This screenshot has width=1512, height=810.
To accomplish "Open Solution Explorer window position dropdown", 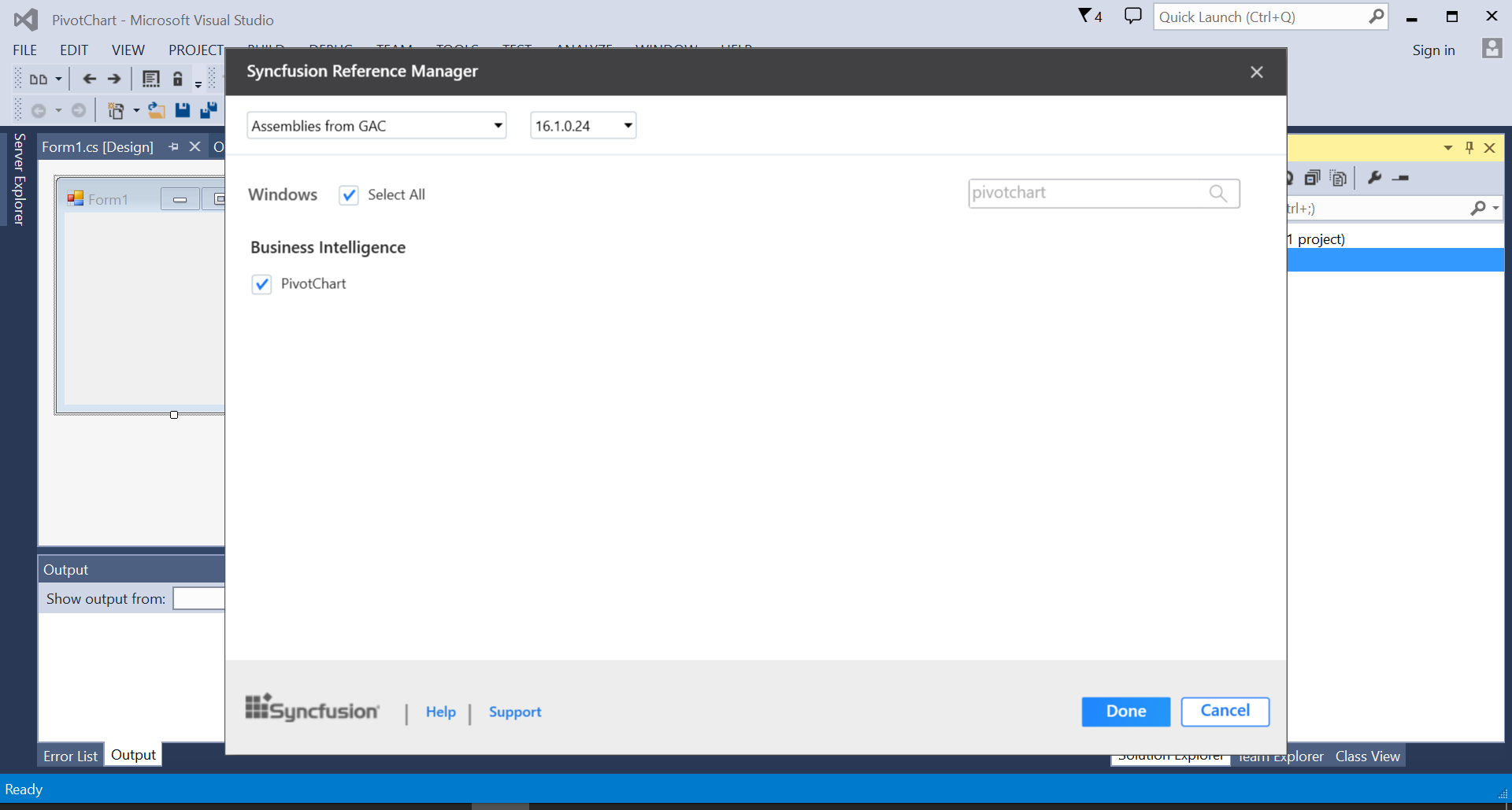I will pyautogui.click(x=1447, y=148).
